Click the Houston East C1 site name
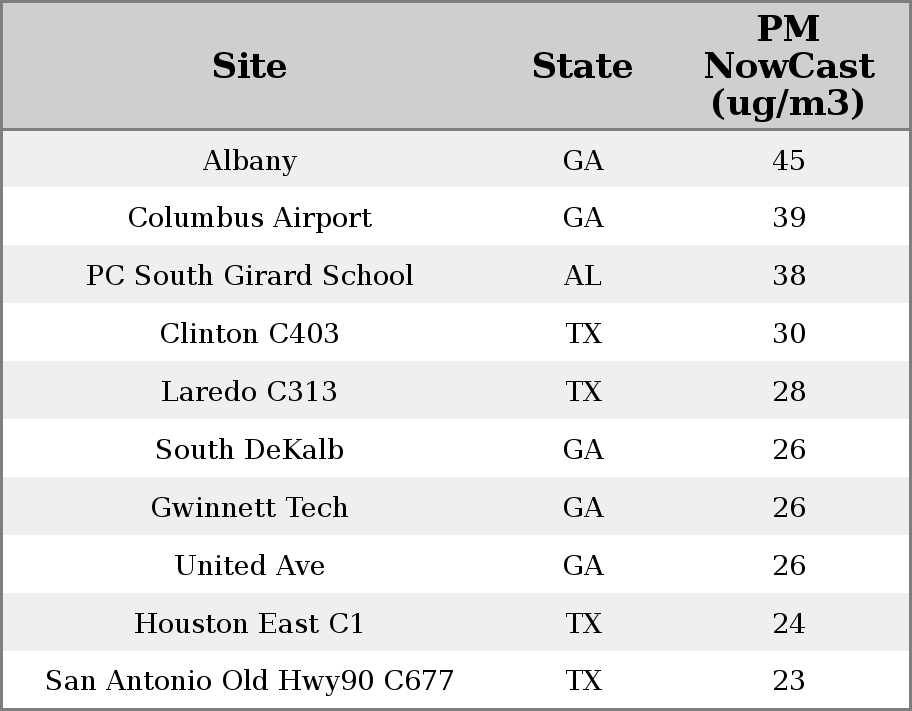912x711 pixels. (249, 624)
